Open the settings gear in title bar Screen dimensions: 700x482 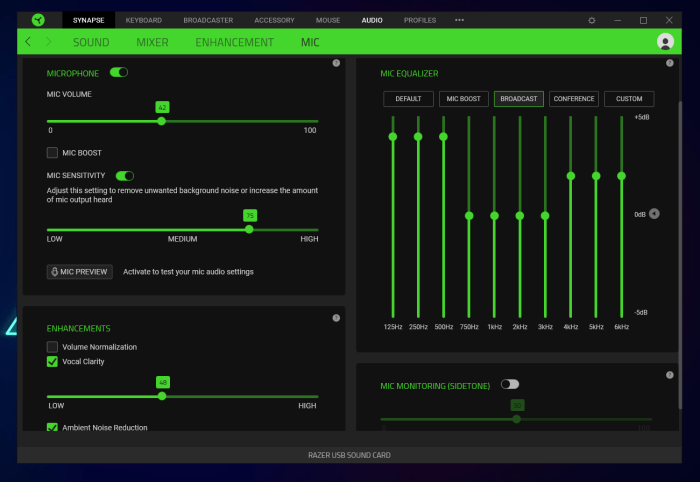[x=592, y=20]
